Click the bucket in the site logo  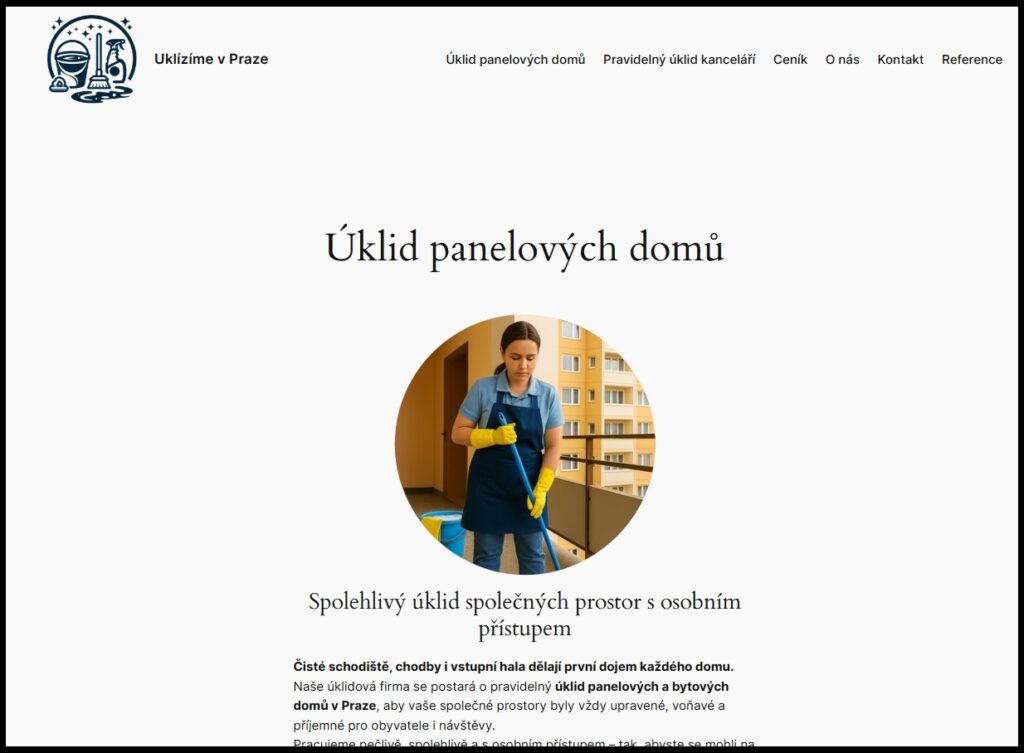(x=72, y=62)
